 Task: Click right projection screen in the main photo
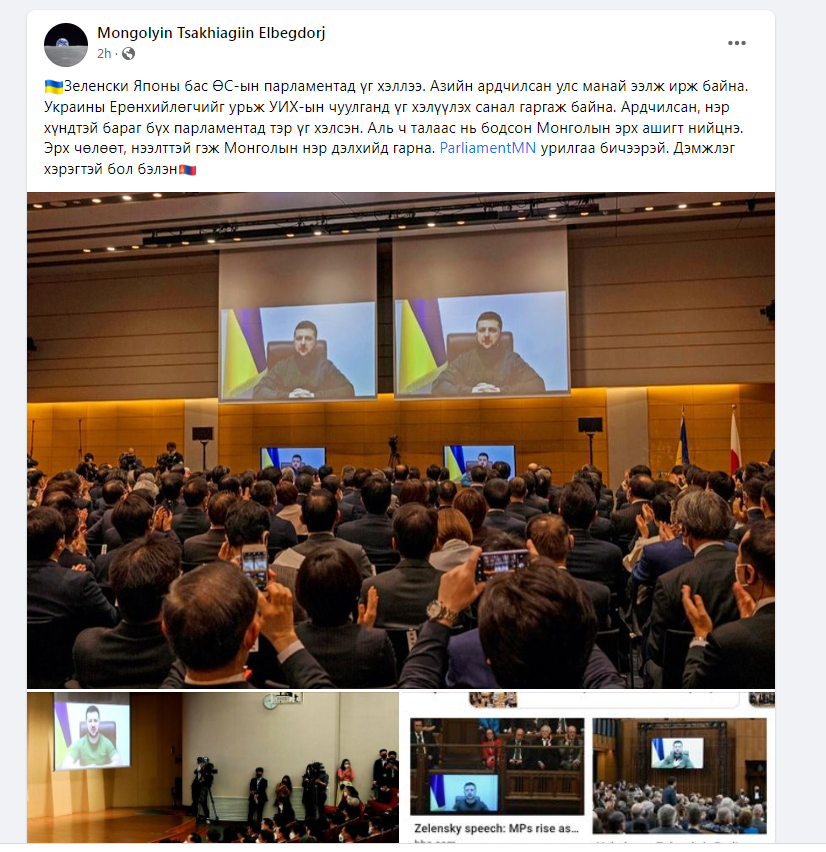481,343
